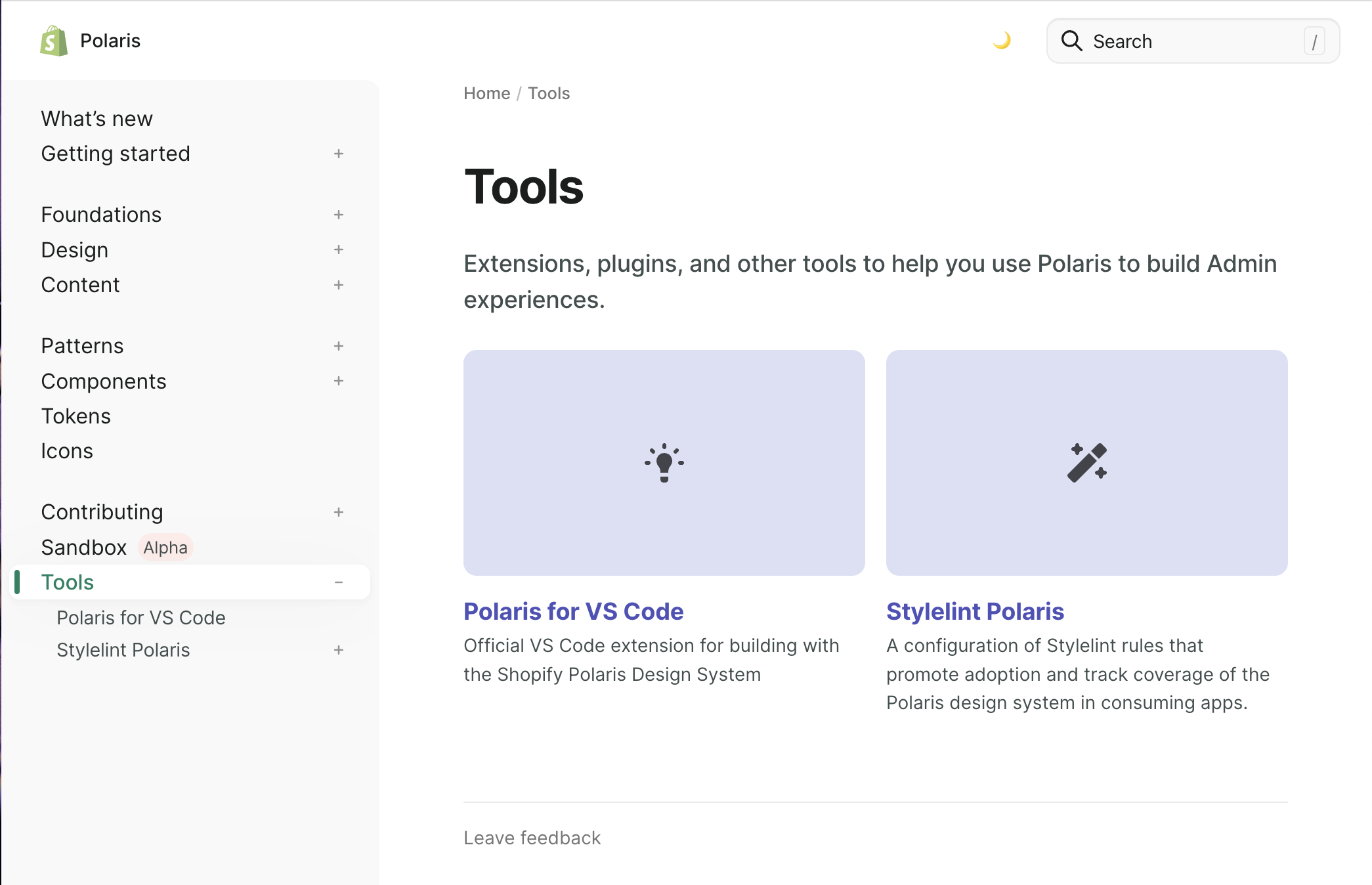
Task: Click the Home breadcrumb link
Action: pos(486,93)
